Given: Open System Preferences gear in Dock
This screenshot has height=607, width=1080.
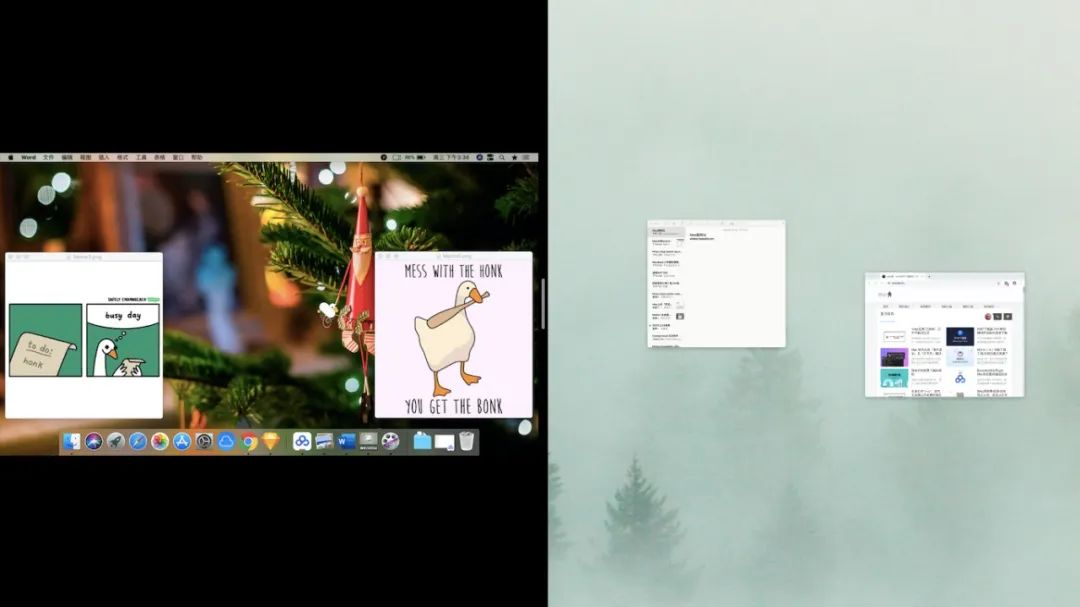Looking at the screenshot, I should coord(204,441).
